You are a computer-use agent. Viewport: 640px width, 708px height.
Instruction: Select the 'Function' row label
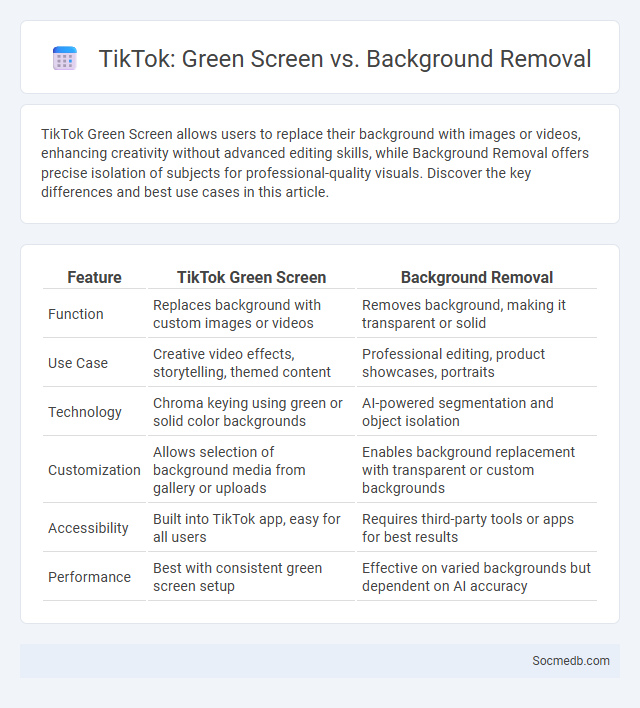(x=76, y=314)
